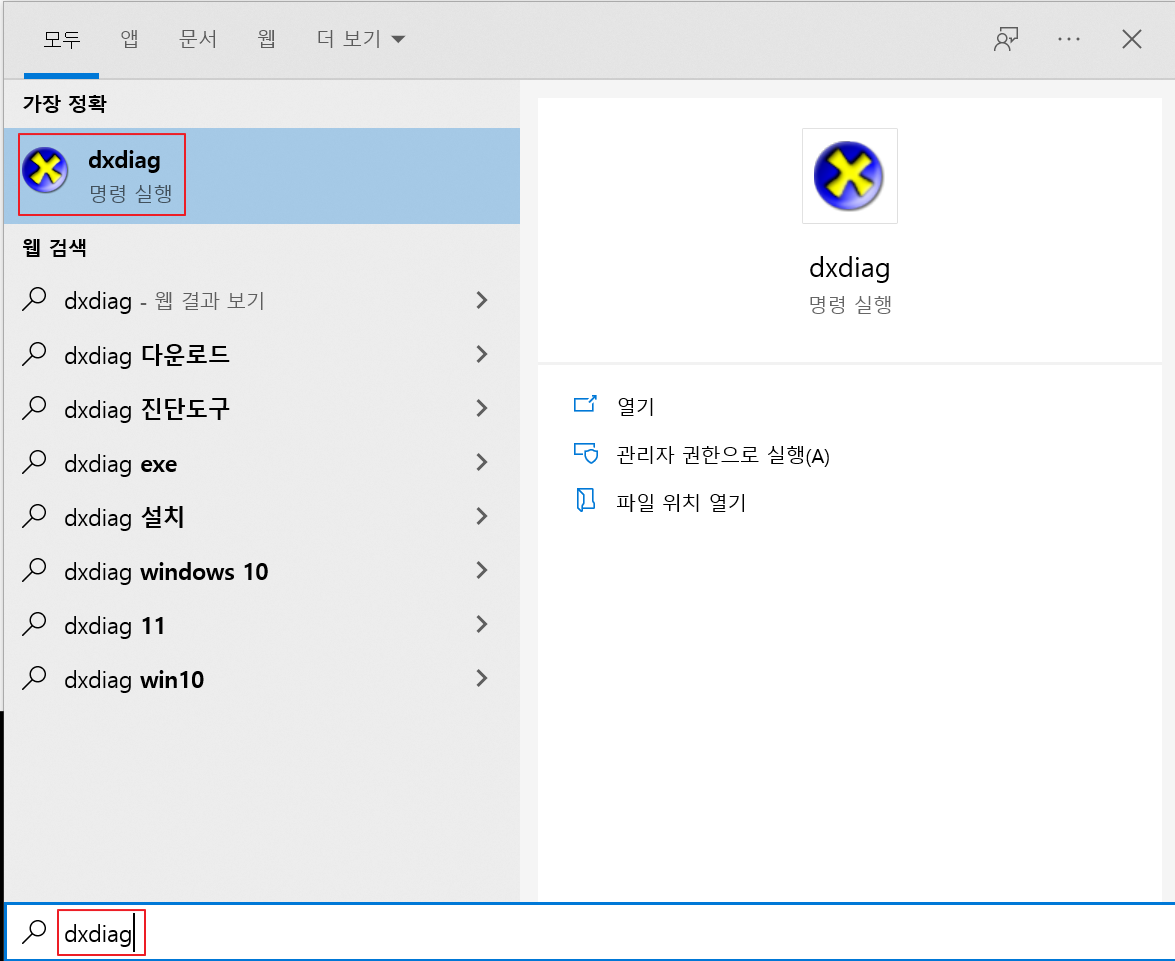
Task: Click the dxdiag title in preview pane
Action: coord(849,268)
